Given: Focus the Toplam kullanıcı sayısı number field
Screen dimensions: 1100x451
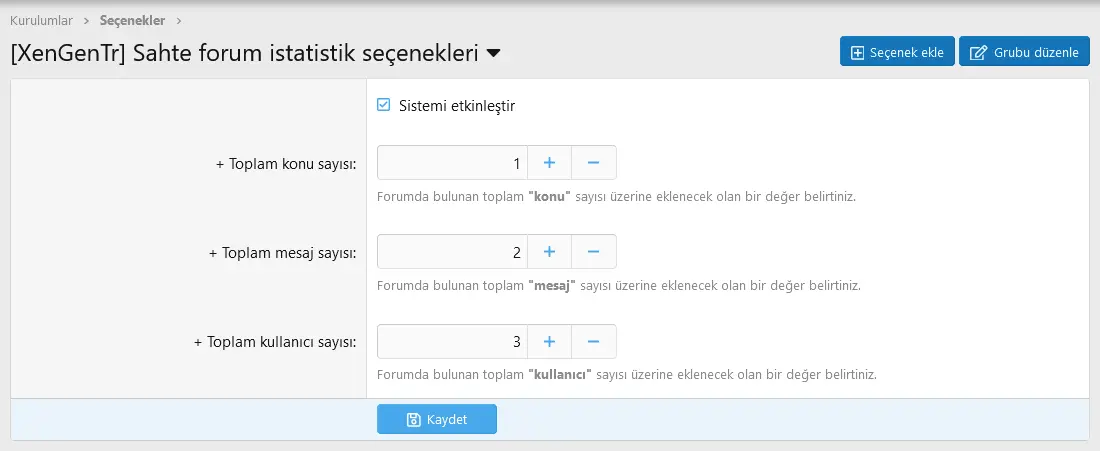Looking at the screenshot, I should tap(452, 341).
